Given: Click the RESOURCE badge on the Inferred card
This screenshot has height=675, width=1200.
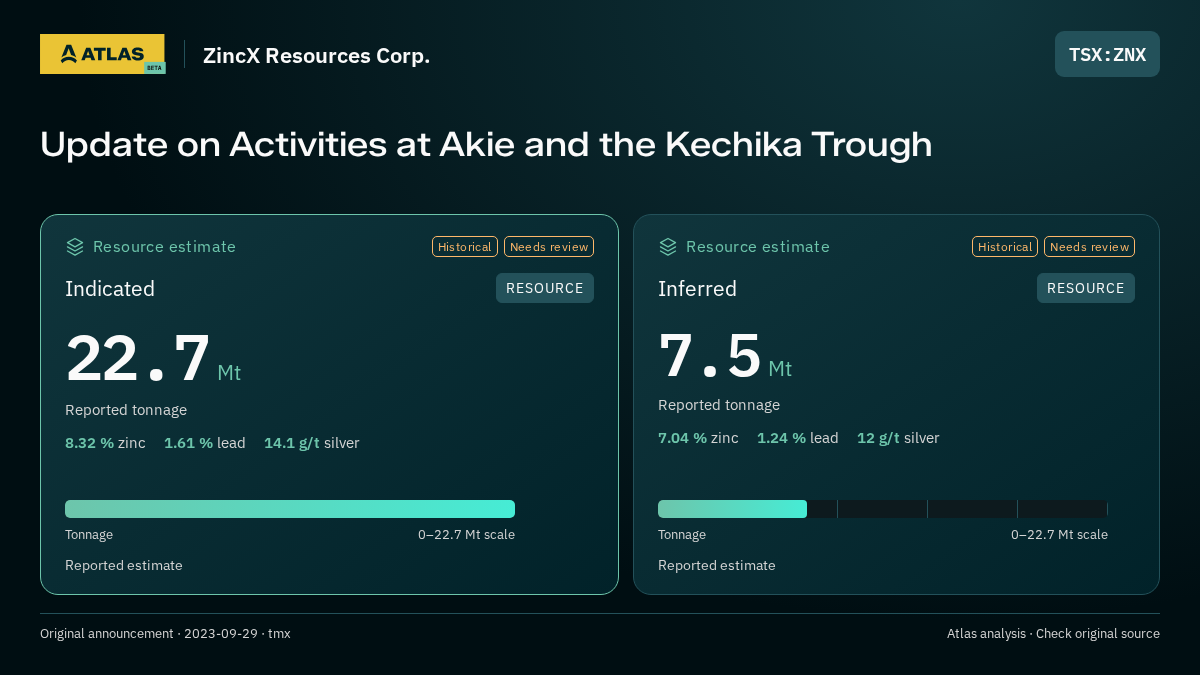Looking at the screenshot, I should [1086, 288].
